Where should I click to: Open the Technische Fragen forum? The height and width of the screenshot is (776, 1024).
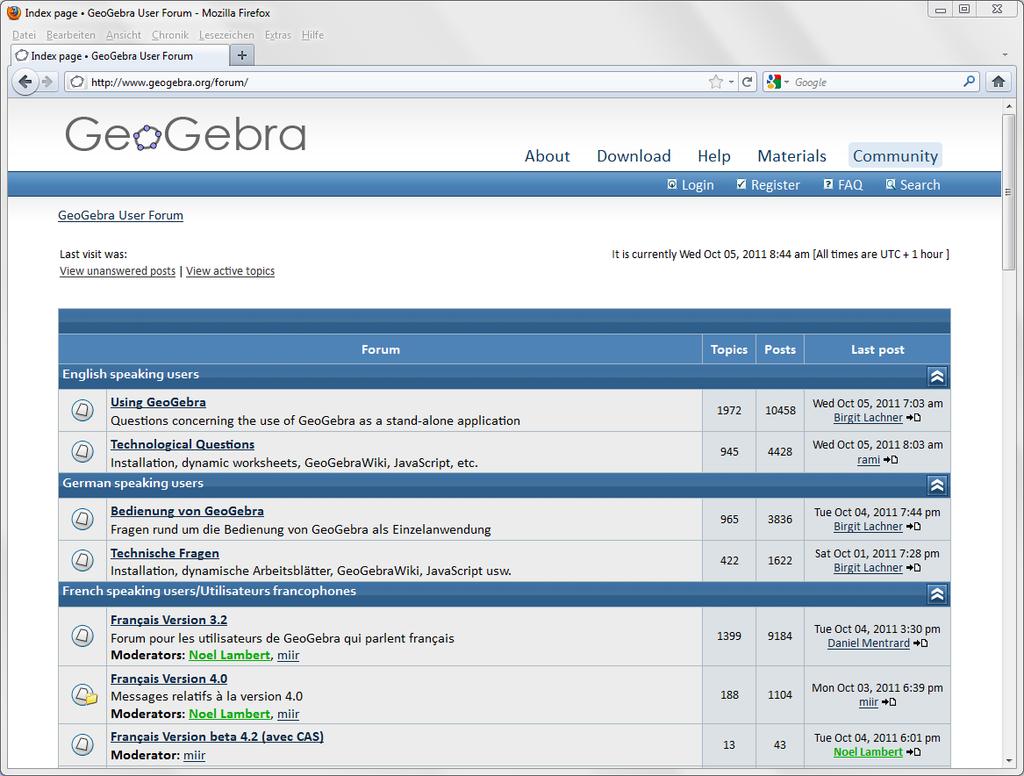click(x=165, y=553)
